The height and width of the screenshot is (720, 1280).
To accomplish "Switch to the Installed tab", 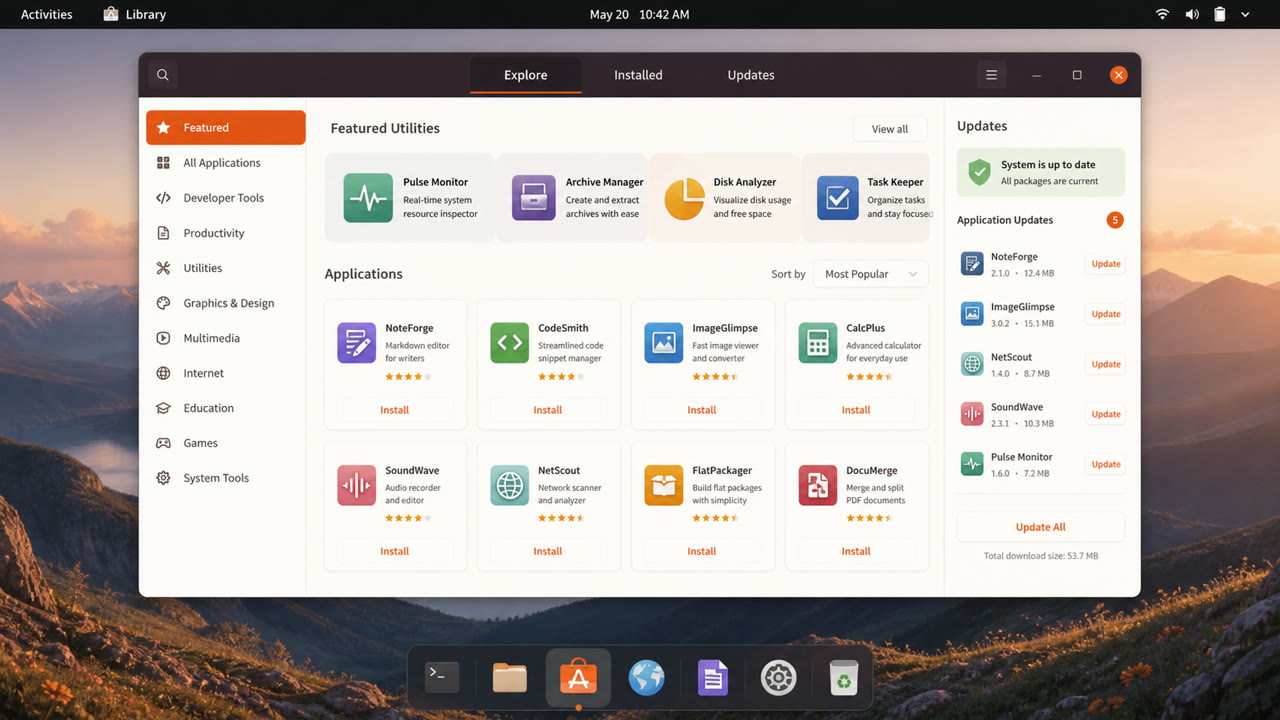I will pos(638,75).
